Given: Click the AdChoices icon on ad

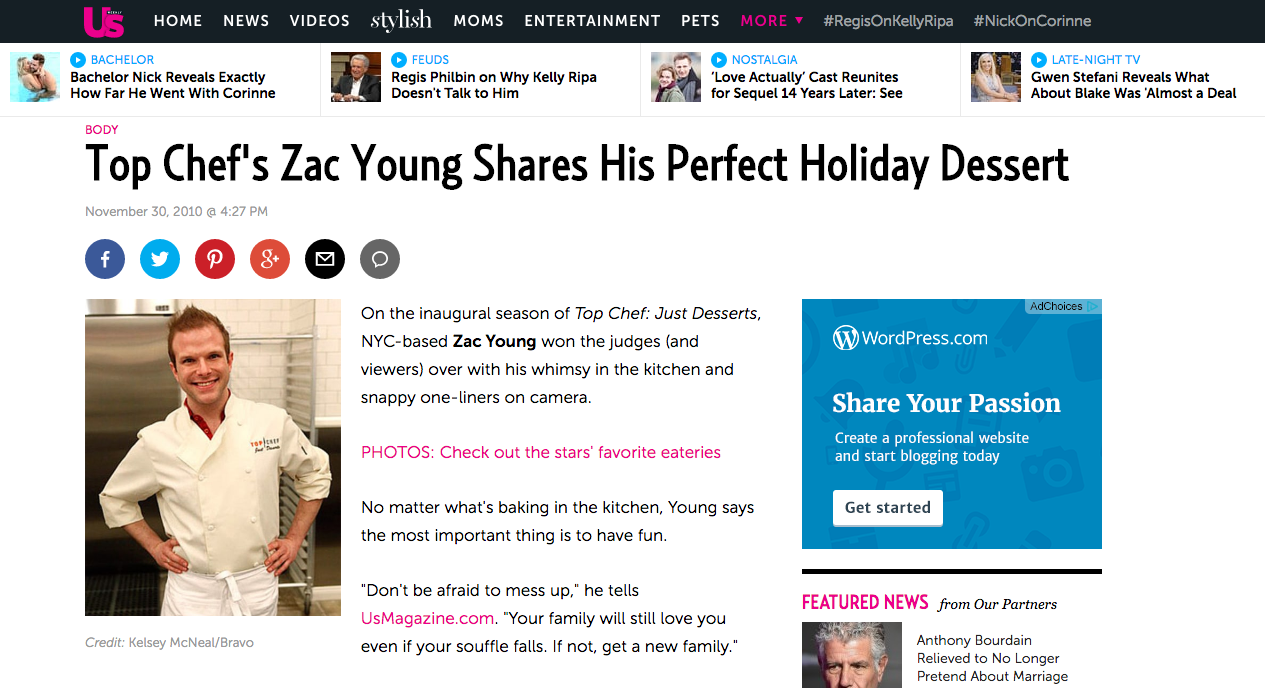Looking at the screenshot, I should pos(1094,307).
